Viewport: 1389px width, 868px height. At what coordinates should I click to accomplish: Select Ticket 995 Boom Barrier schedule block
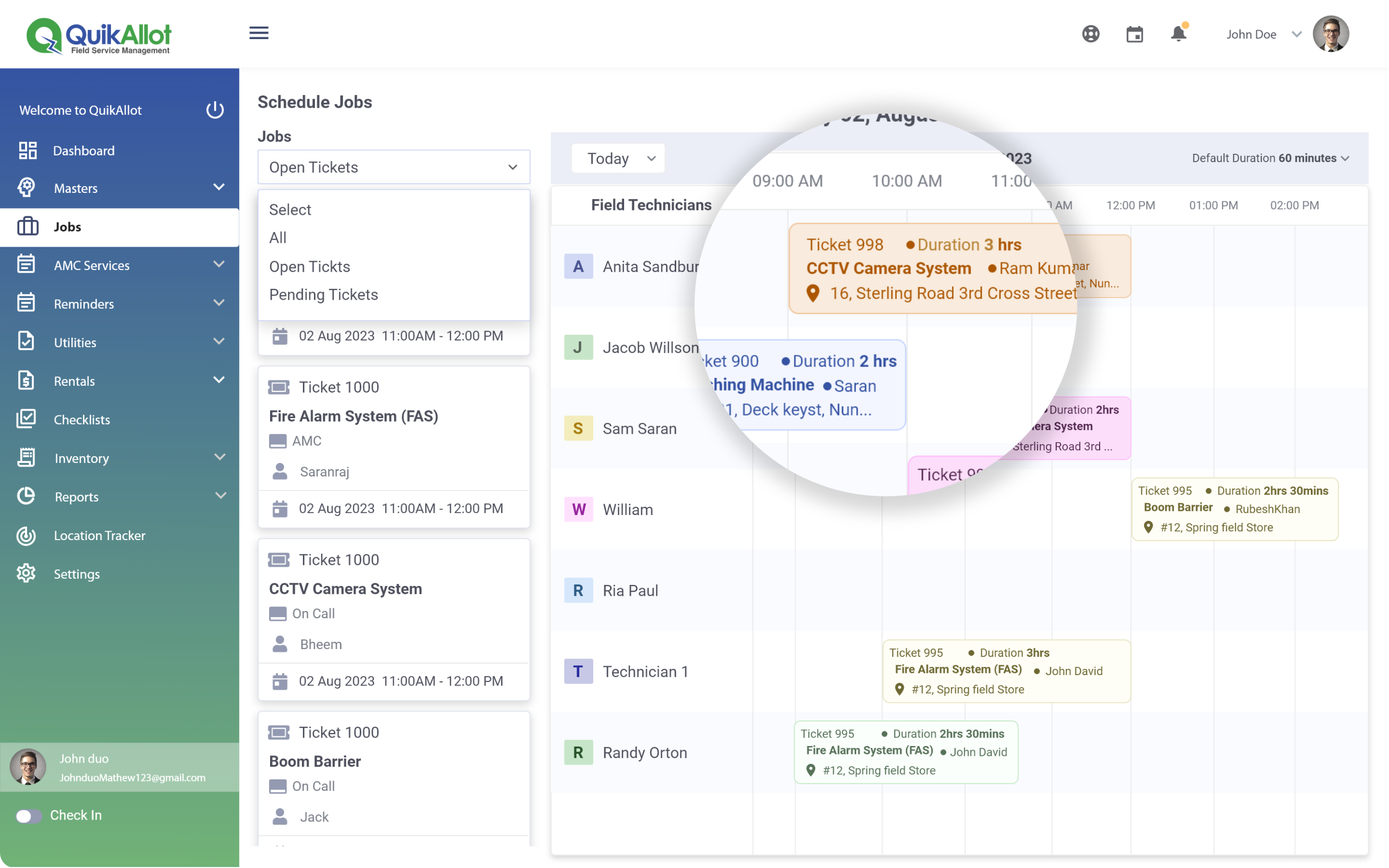[1234, 509]
